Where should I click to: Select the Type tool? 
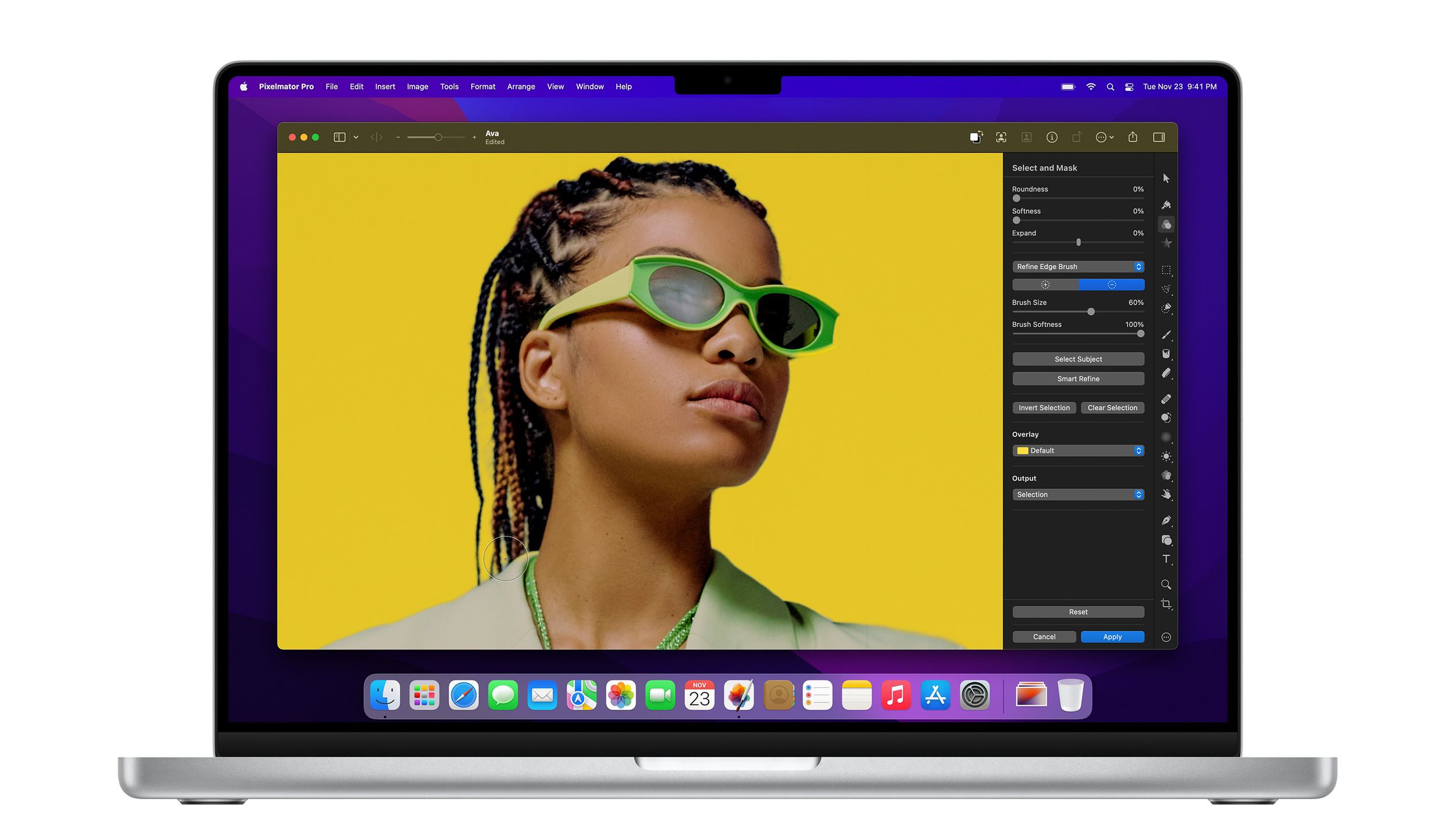1167,559
